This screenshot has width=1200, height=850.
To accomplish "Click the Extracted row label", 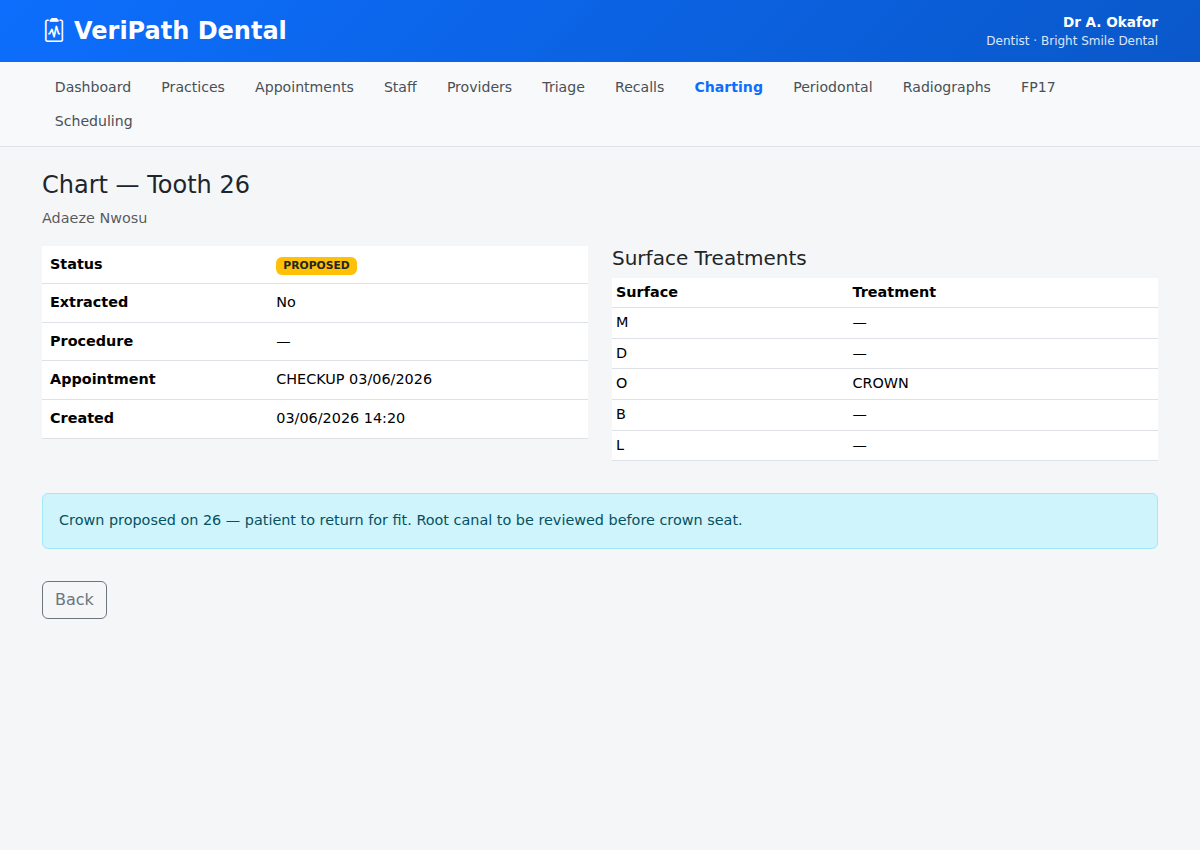I will (89, 302).
